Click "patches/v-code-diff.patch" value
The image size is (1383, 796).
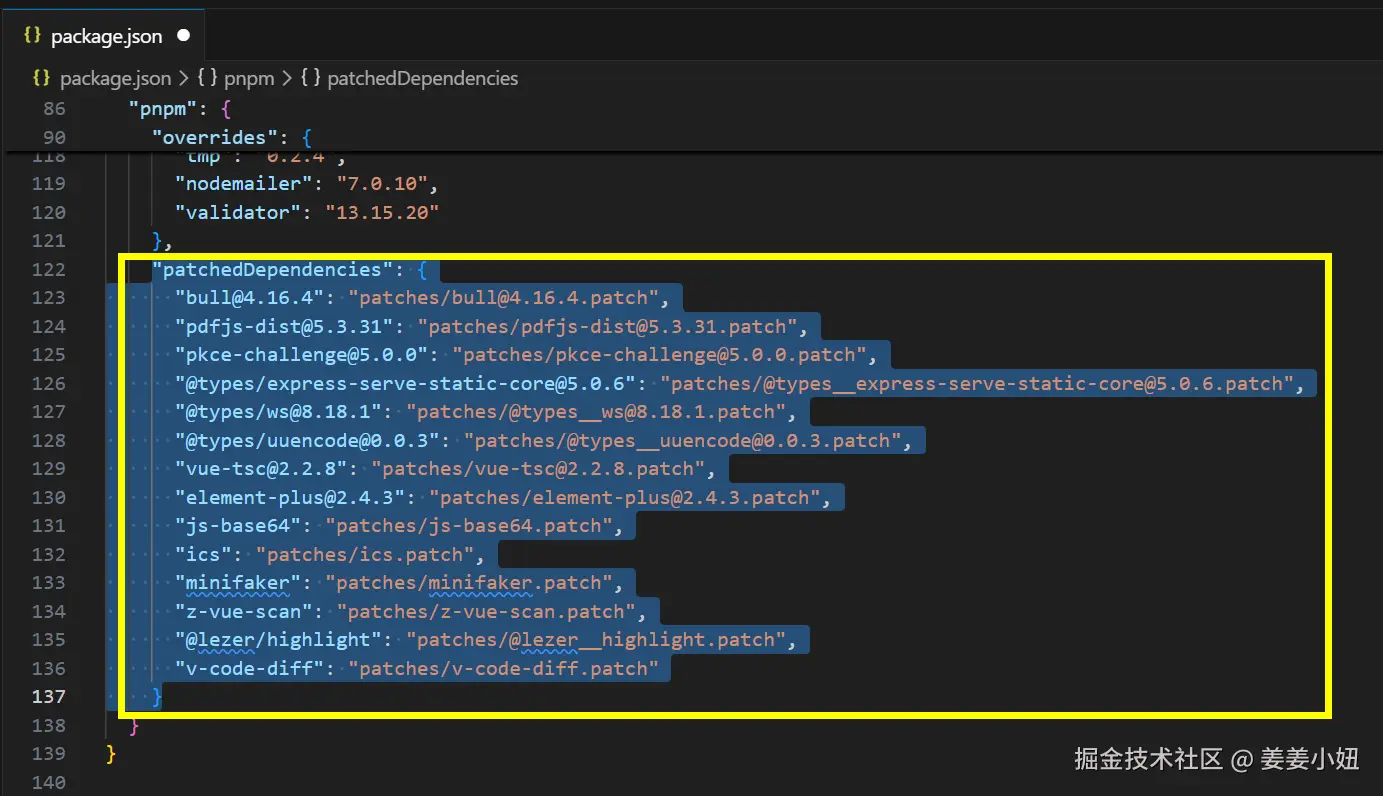[503, 668]
